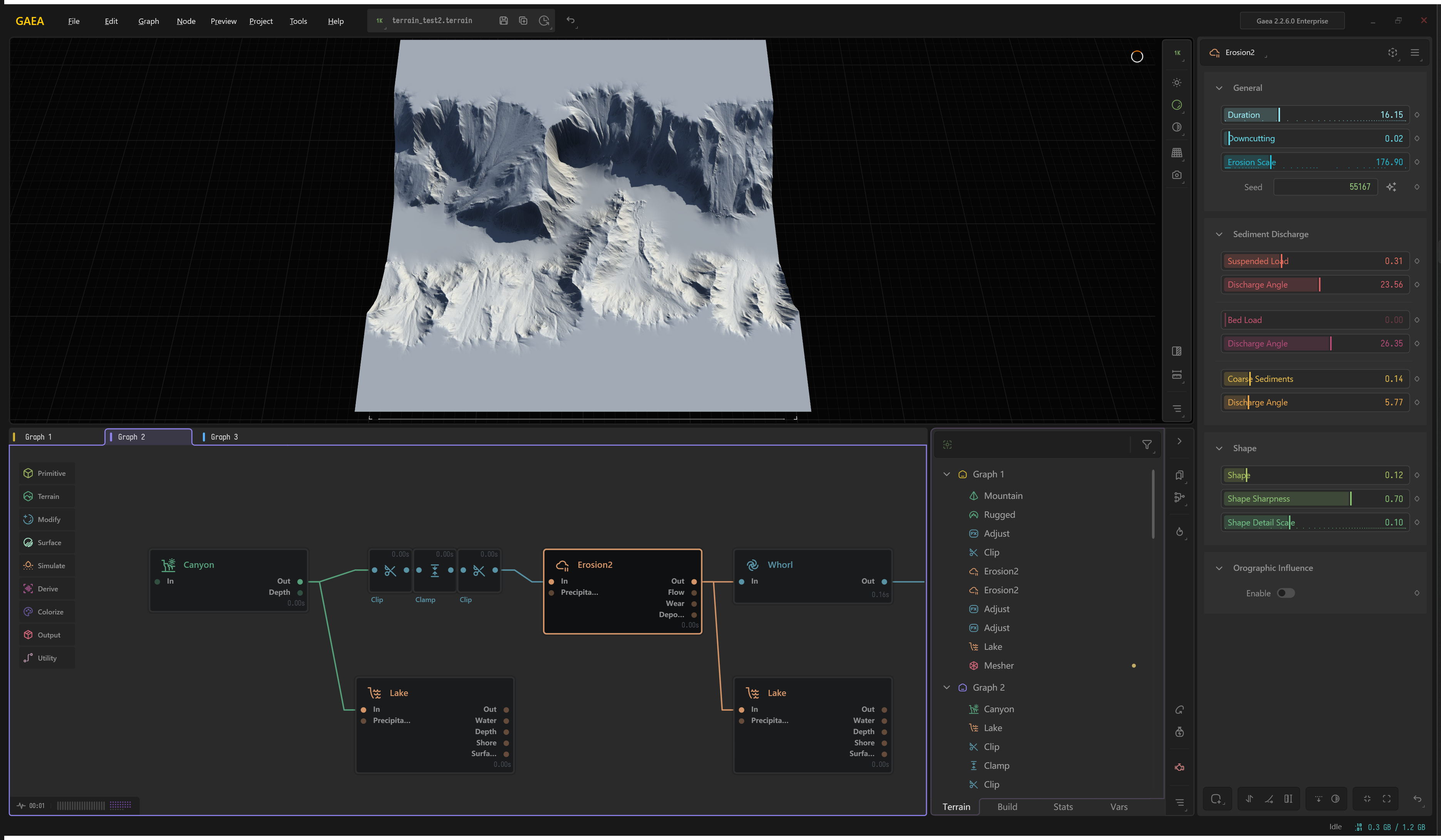Screen dimensions: 1441x840
Task: Collapse the Shape properties section
Action: (1218, 448)
